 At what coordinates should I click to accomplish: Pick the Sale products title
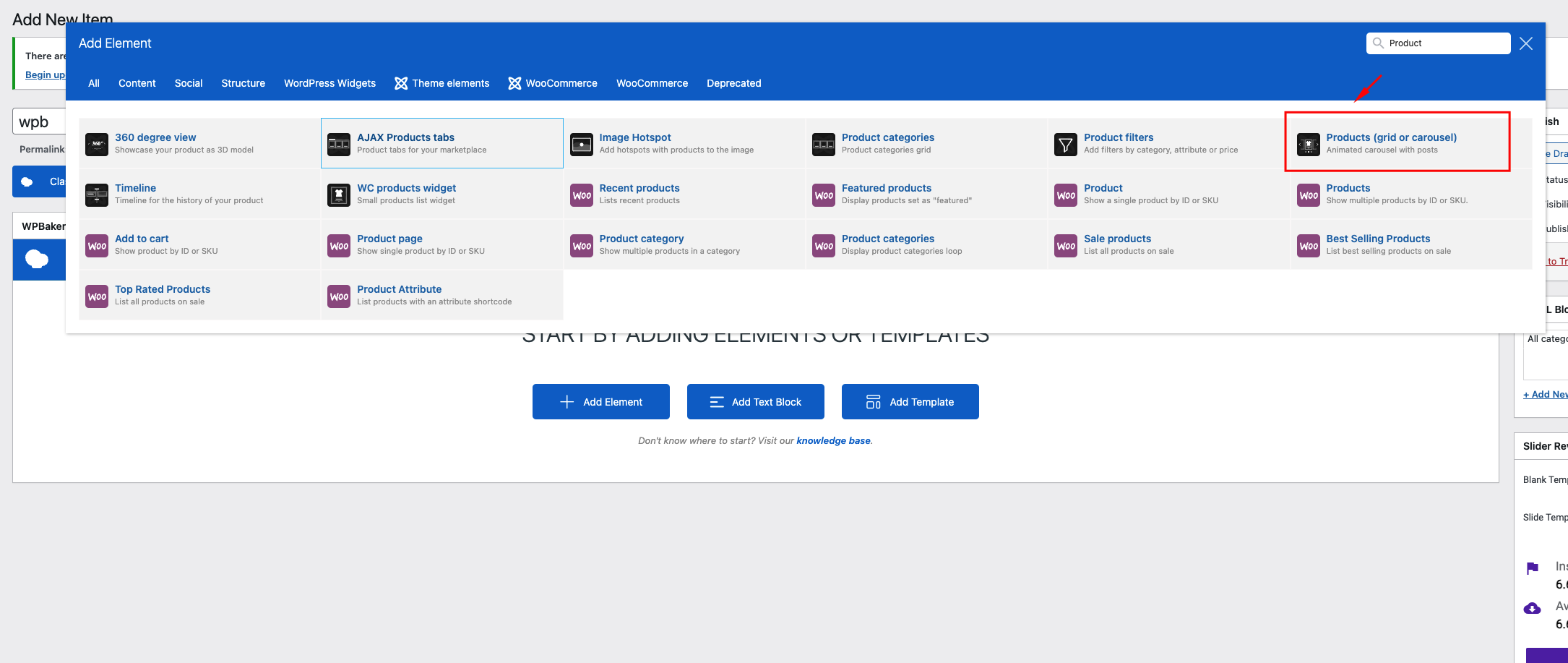click(x=1117, y=239)
